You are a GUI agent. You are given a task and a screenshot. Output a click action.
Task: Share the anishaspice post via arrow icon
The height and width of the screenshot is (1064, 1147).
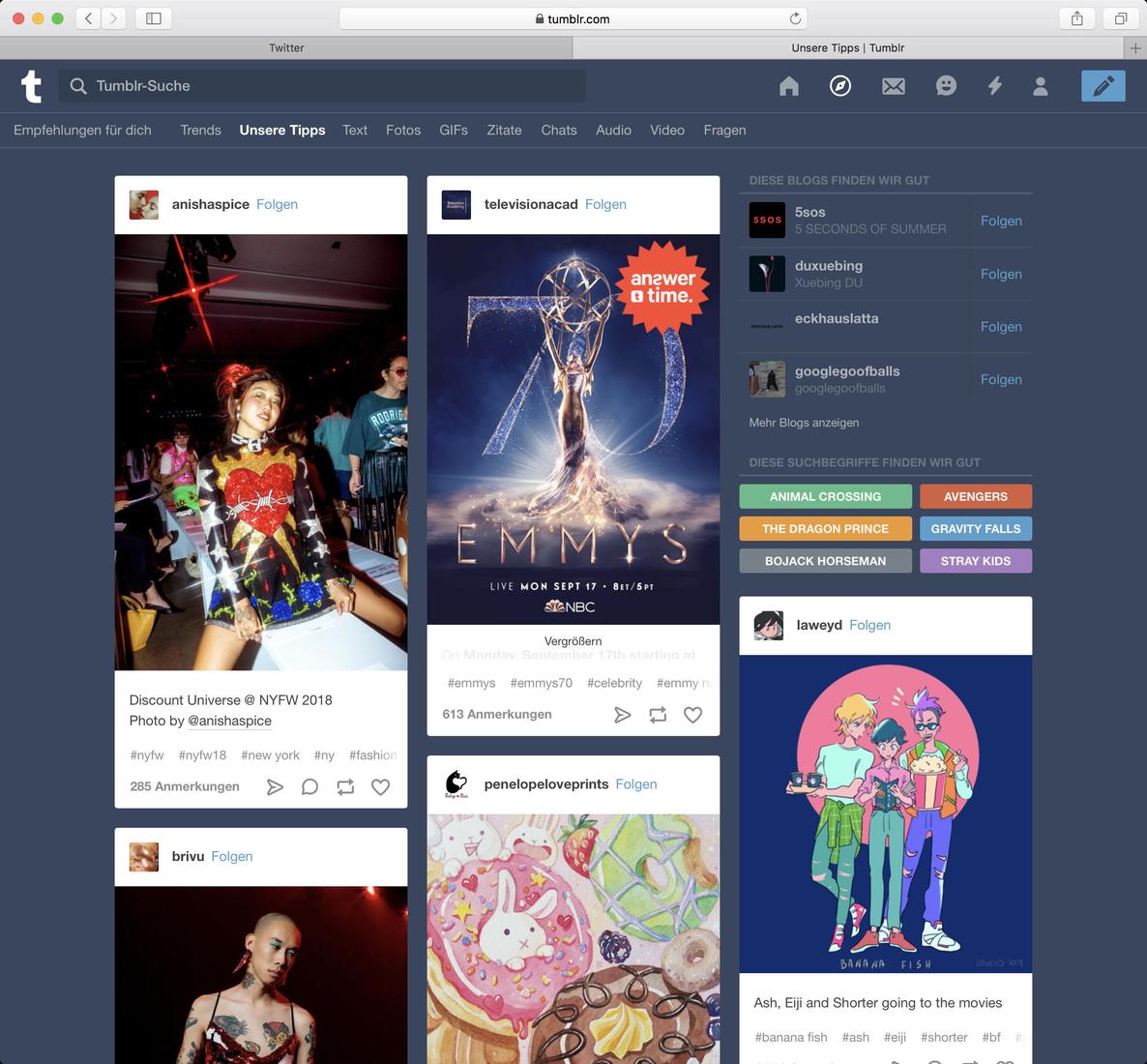[x=275, y=786]
